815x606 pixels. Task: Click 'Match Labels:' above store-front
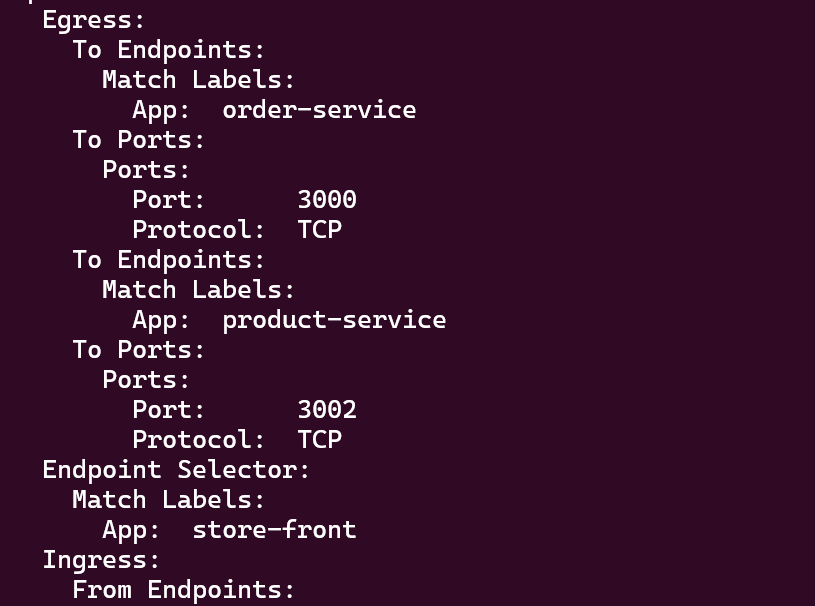[168, 500]
